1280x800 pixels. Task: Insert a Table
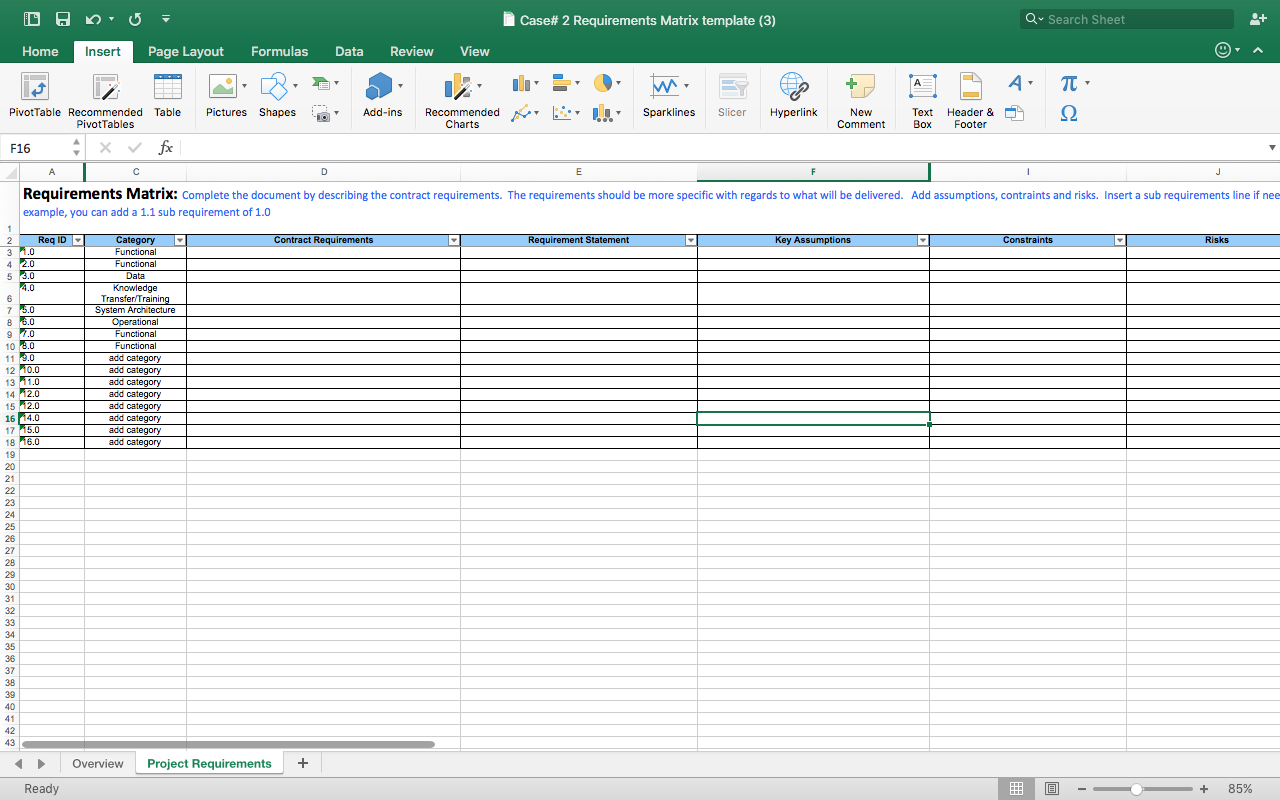point(167,97)
